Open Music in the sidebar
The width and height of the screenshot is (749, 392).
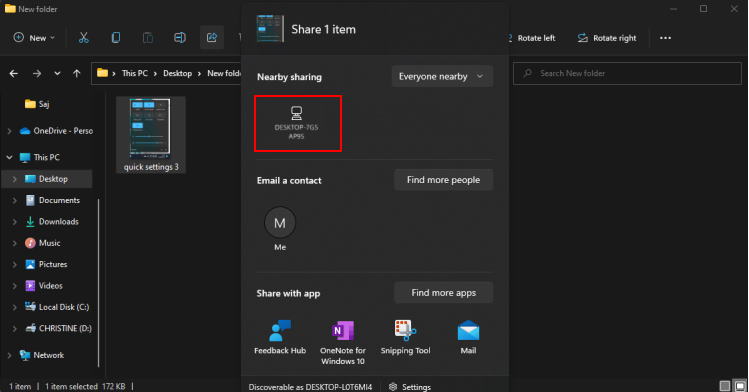(x=43, y=244)
